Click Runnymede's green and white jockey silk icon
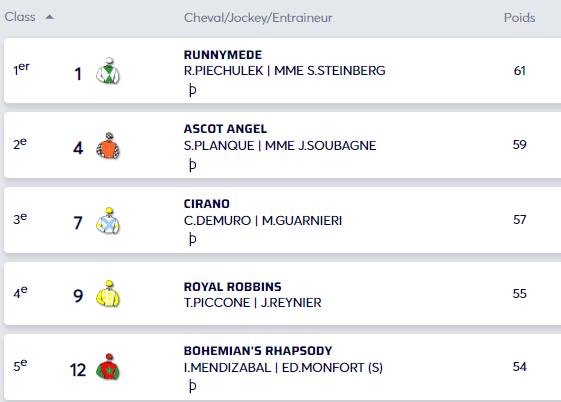Screen dimensions: 561x402 [108, 71]
